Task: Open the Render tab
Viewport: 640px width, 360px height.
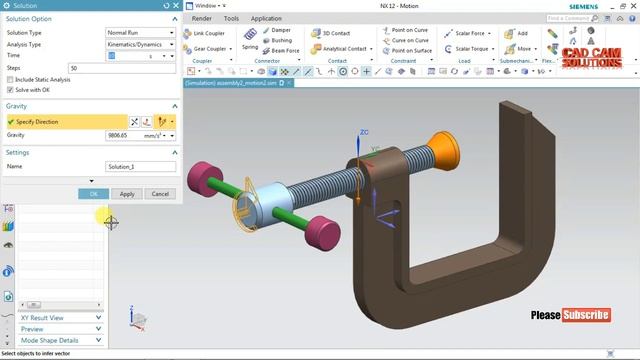Action: [x=202, y=18]
